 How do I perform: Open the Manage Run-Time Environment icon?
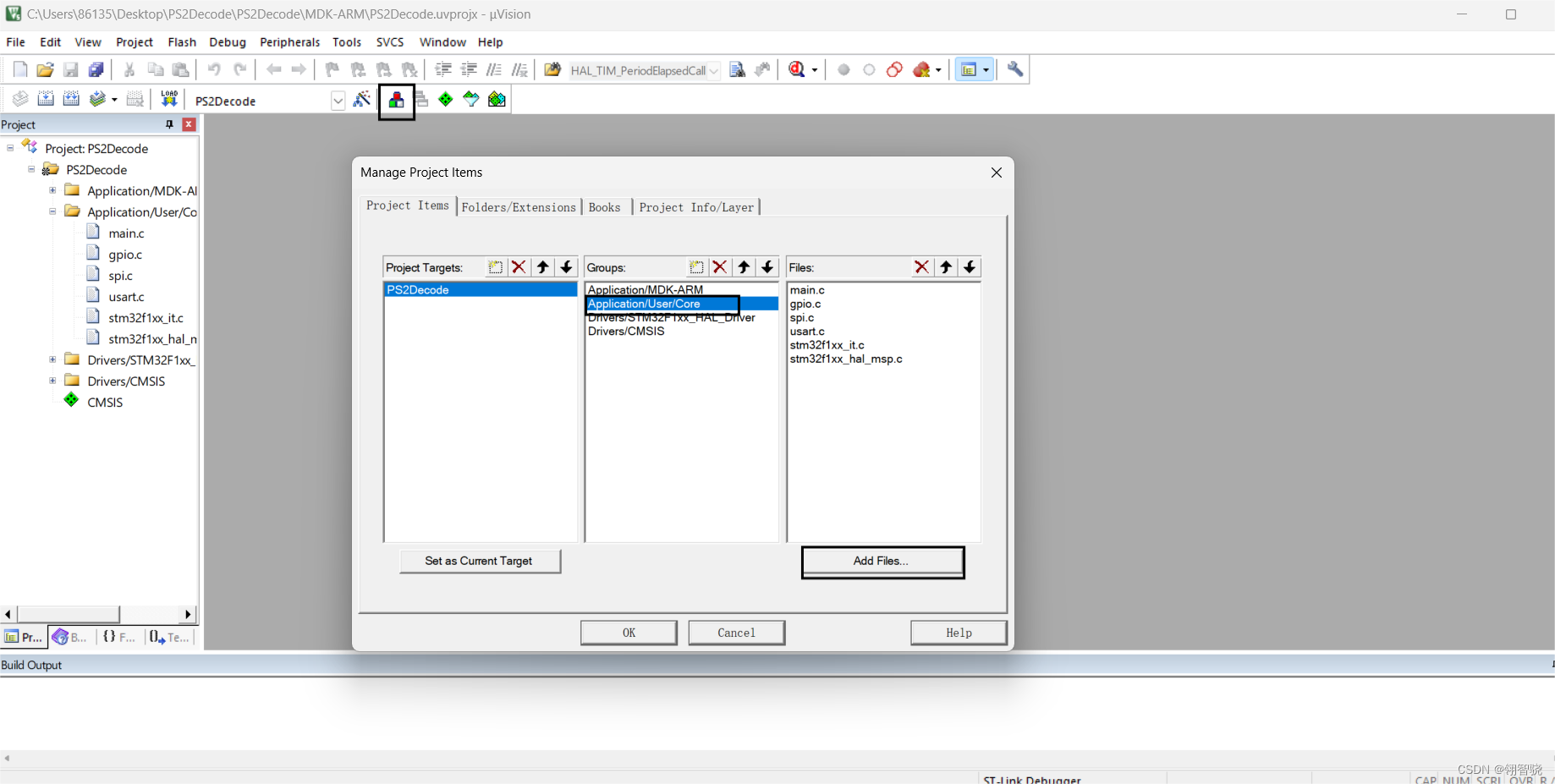[445, 99]
